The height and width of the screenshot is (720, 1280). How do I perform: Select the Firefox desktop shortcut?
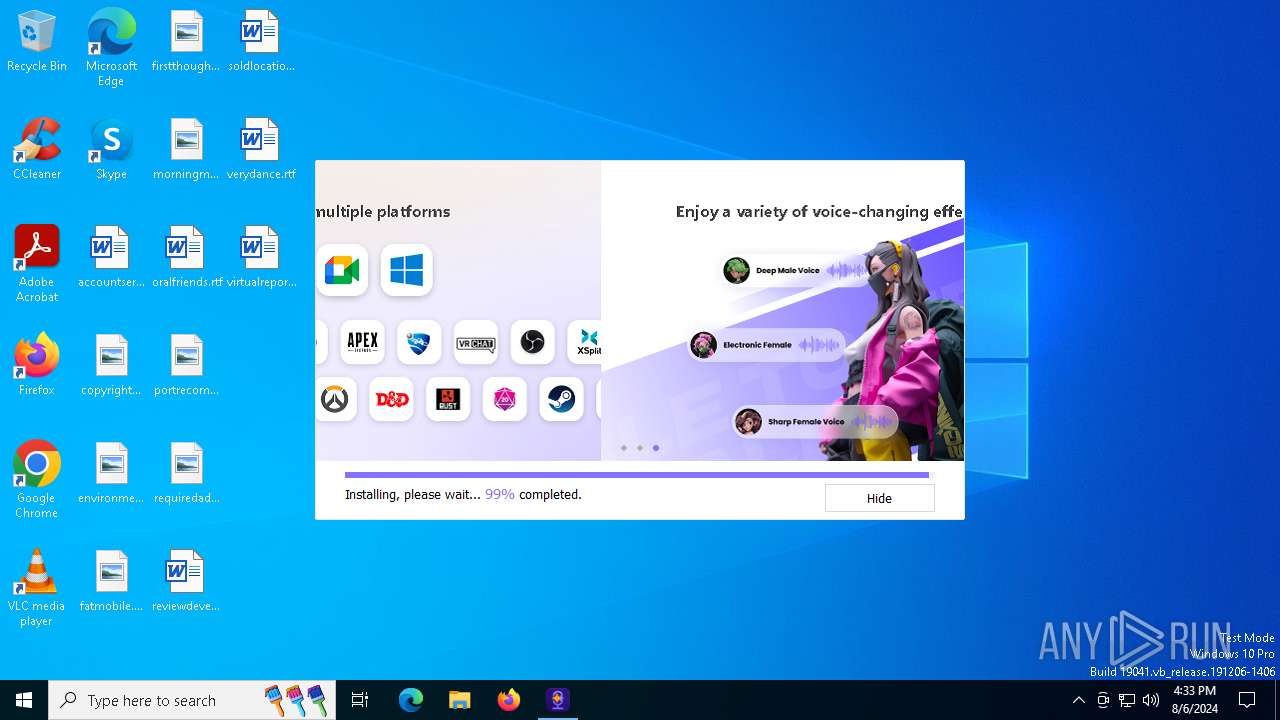coord(37,365)
